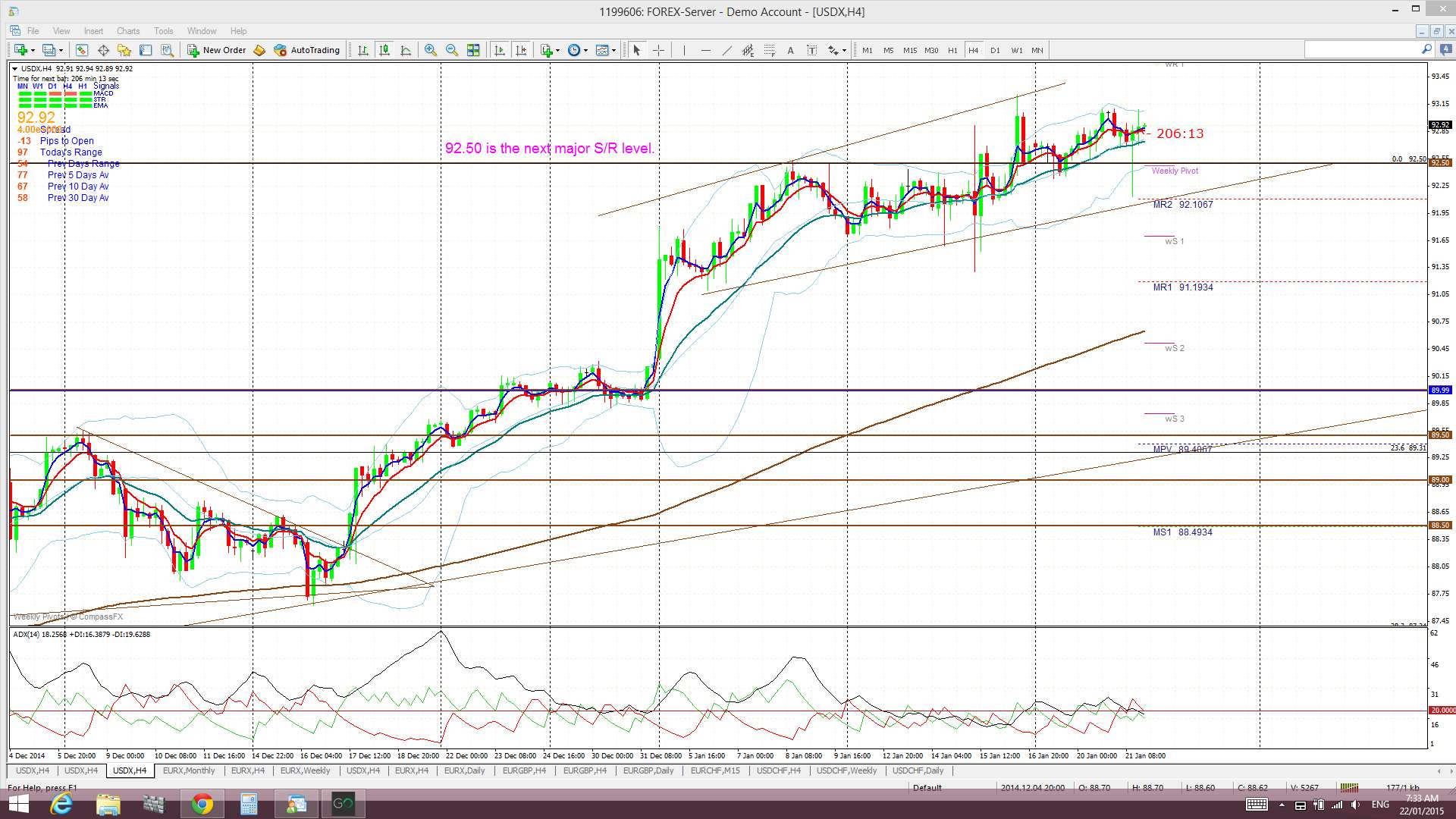Screen dimensions: 1456x819
Task: Click the Tile Windows icon
Action: pos(473,50)
